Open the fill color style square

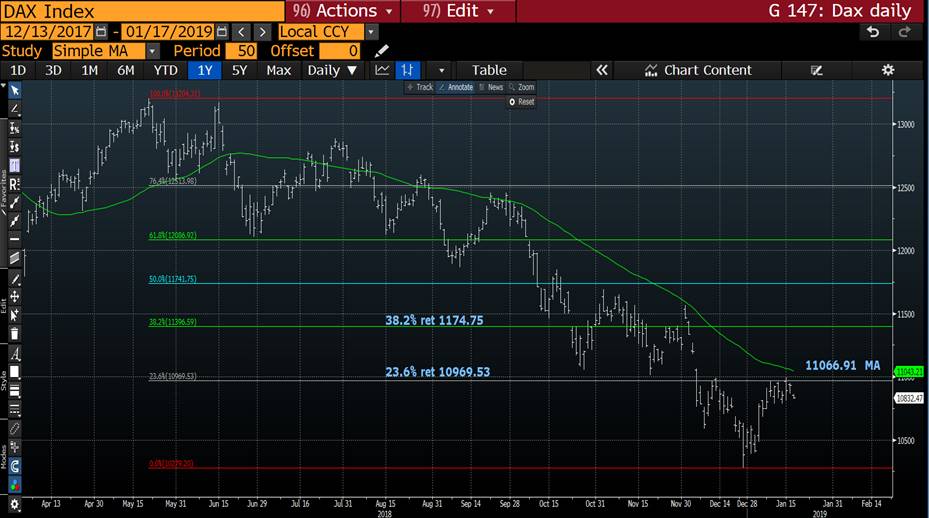pyautogui.click(x=15, y=372)
